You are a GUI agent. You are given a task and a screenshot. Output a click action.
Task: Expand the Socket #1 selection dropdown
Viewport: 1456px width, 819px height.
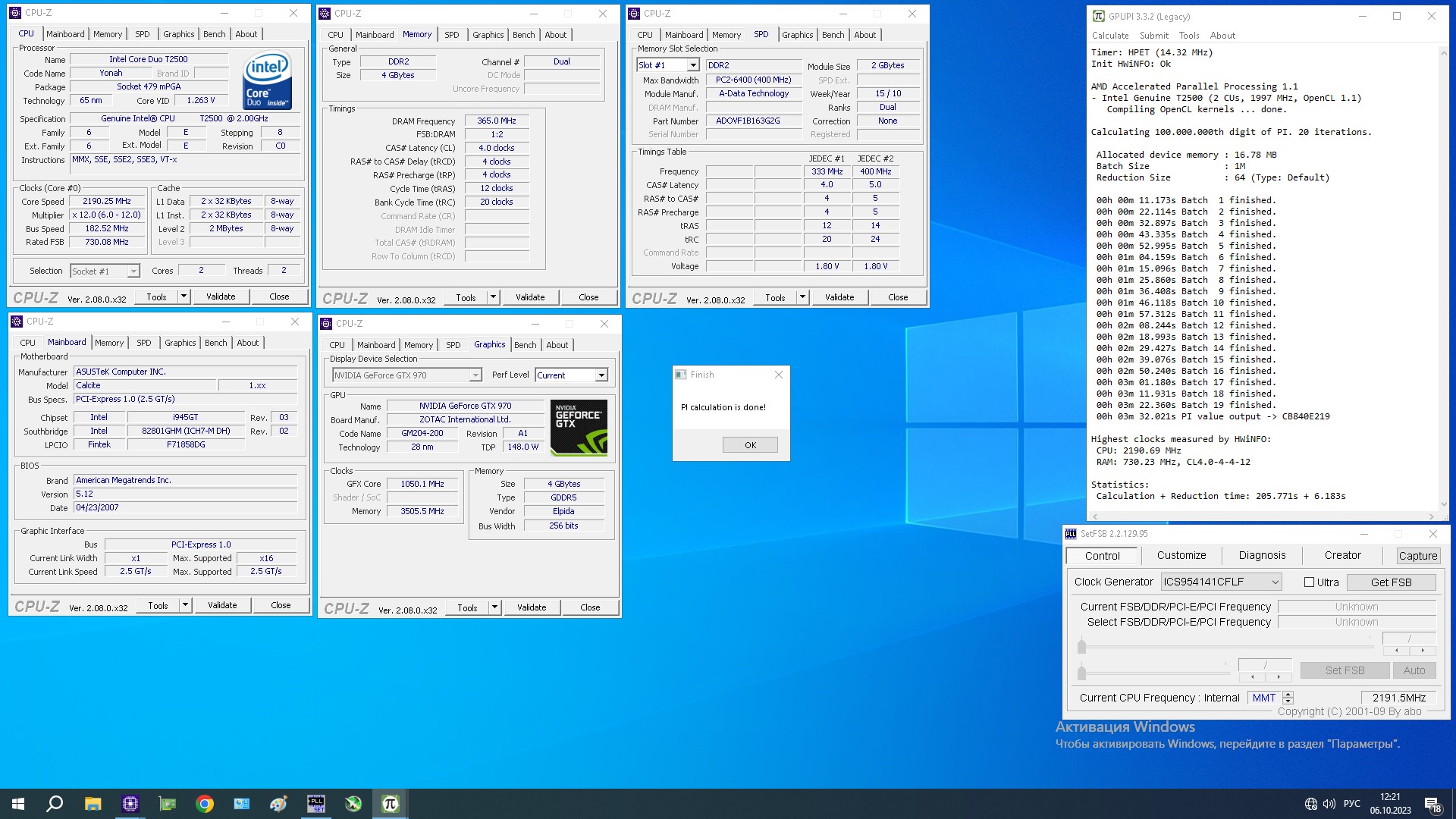133,271
